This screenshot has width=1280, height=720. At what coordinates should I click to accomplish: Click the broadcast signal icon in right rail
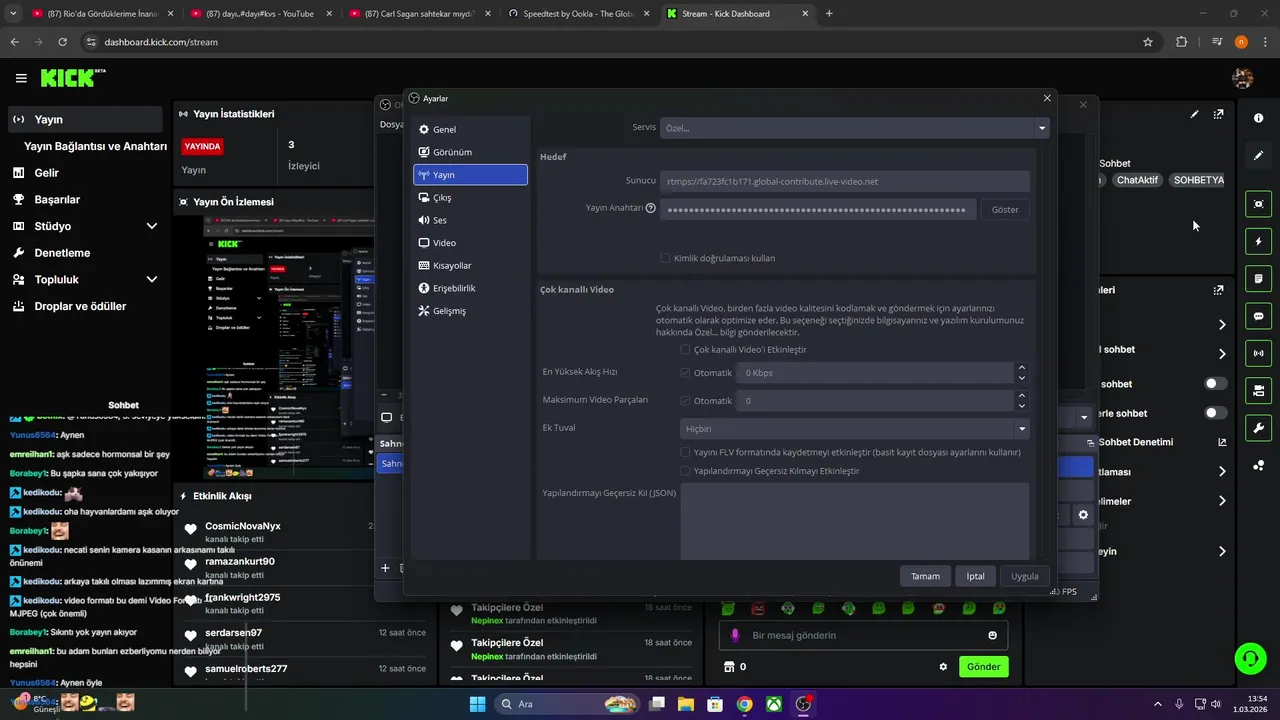tap(1258, 353)
